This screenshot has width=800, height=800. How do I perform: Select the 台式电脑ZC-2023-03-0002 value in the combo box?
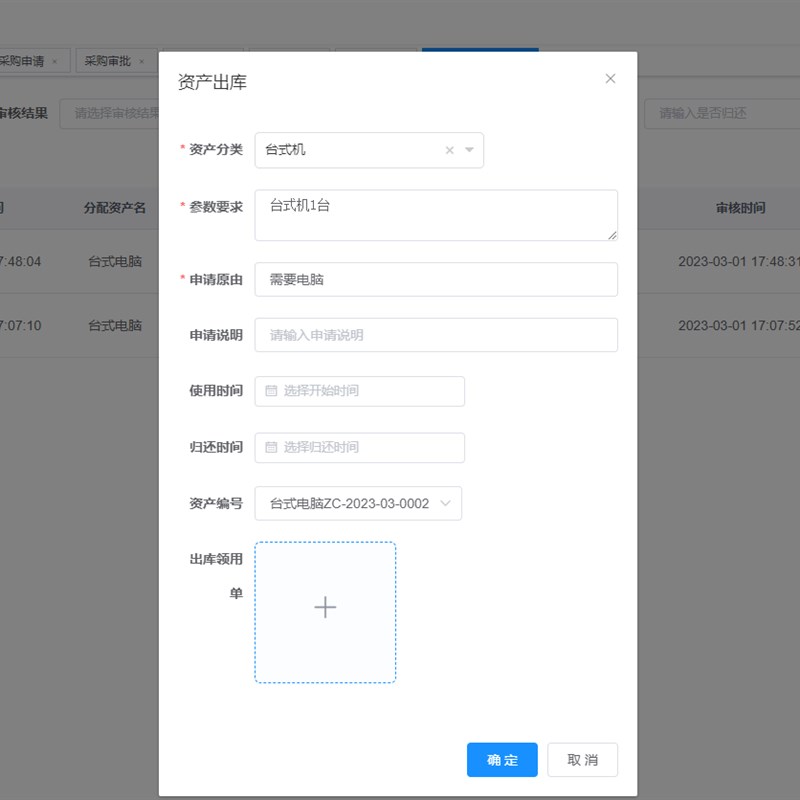pos(358,504)
